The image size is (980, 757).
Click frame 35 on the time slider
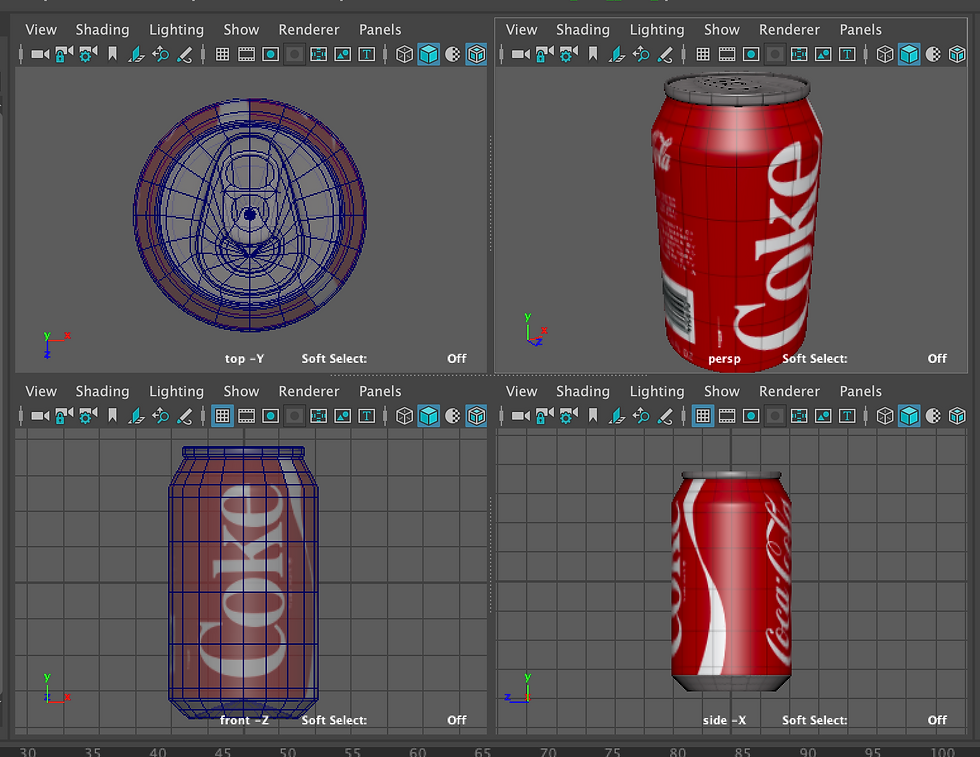[x=92, y=751]
